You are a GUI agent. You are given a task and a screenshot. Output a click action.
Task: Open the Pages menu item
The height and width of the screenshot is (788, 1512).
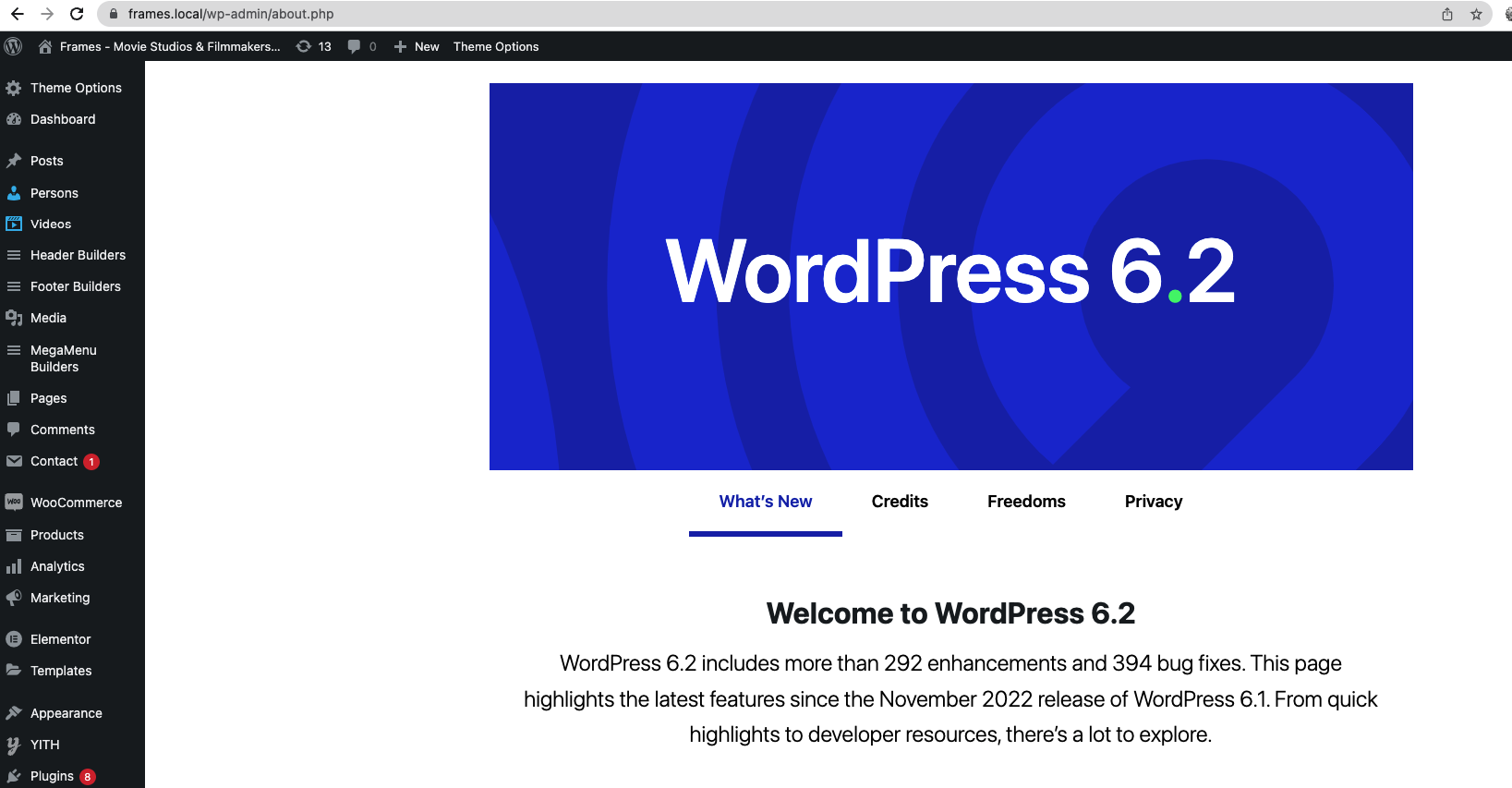point(49,398)
